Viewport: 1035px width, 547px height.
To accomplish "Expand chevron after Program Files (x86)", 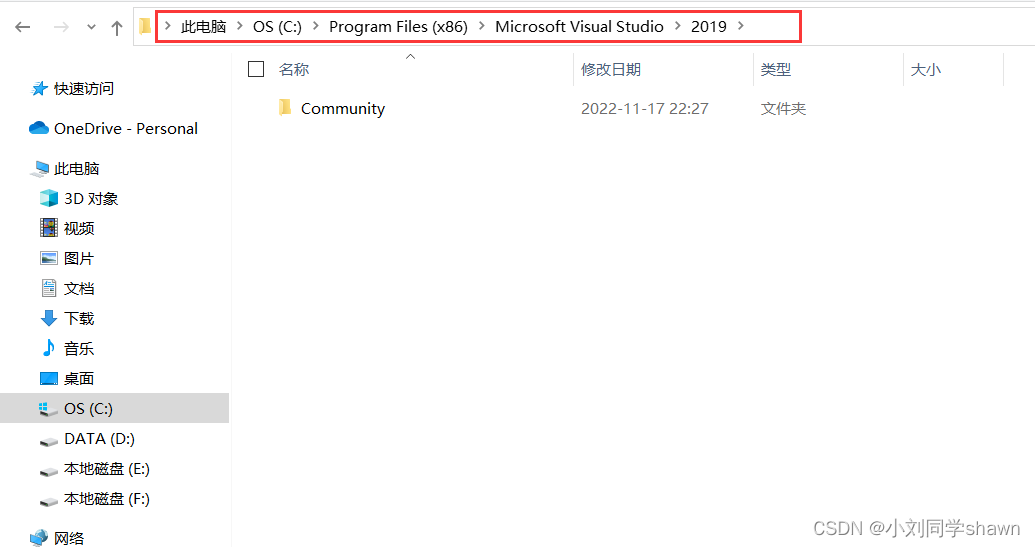I will pos(481,26).
